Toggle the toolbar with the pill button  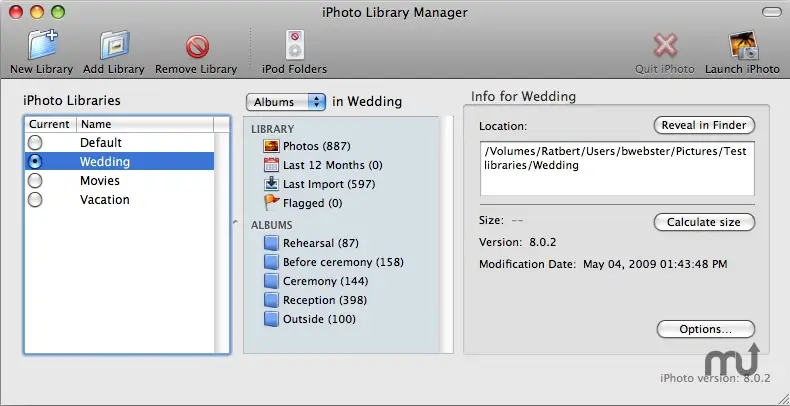coord(771,12)
